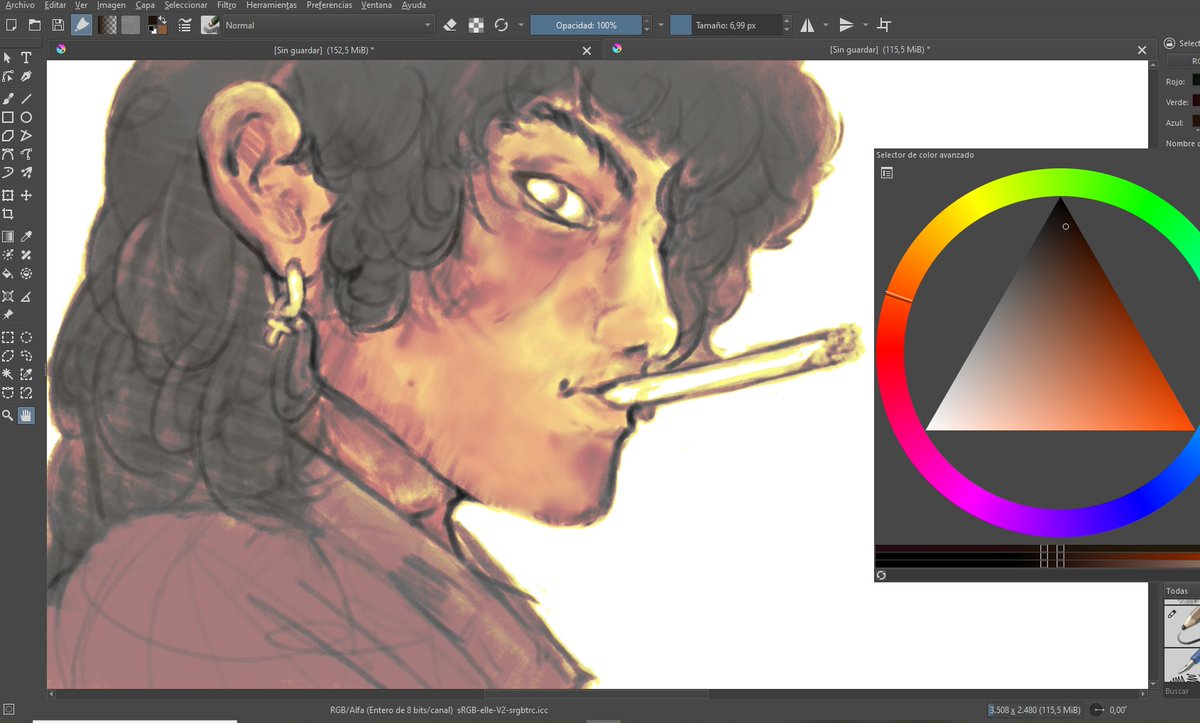Select the Ellipse tool
This screenshot has height=723, width=1200.
[27, 117]
